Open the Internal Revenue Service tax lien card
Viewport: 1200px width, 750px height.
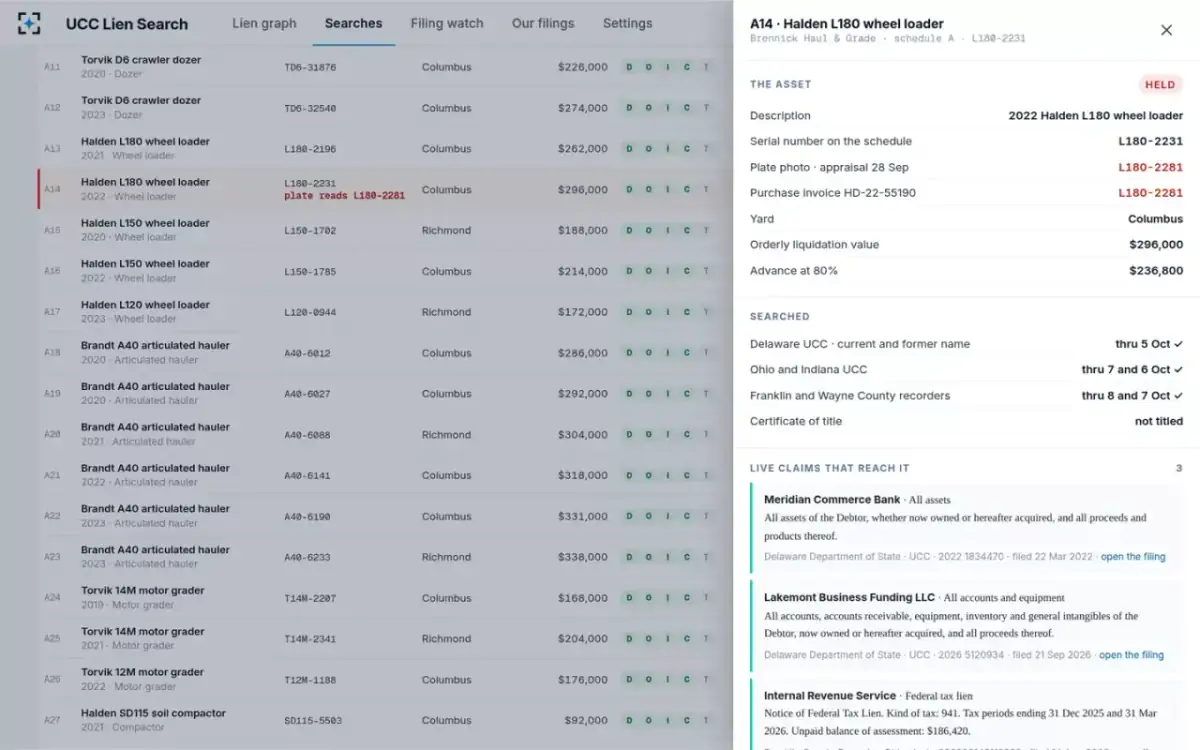click(966, 714)
